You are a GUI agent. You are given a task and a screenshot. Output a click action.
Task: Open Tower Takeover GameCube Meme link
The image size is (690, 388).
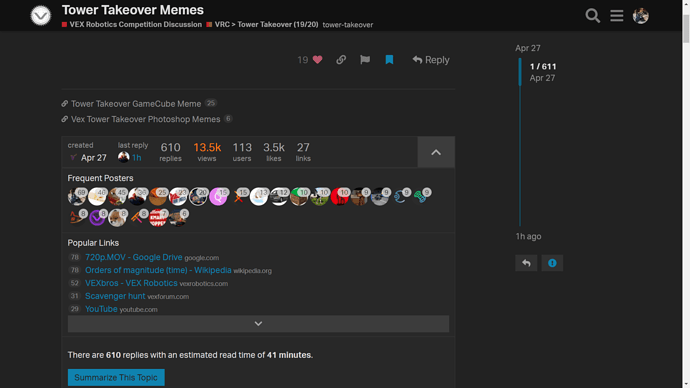[x=136, y=104]
